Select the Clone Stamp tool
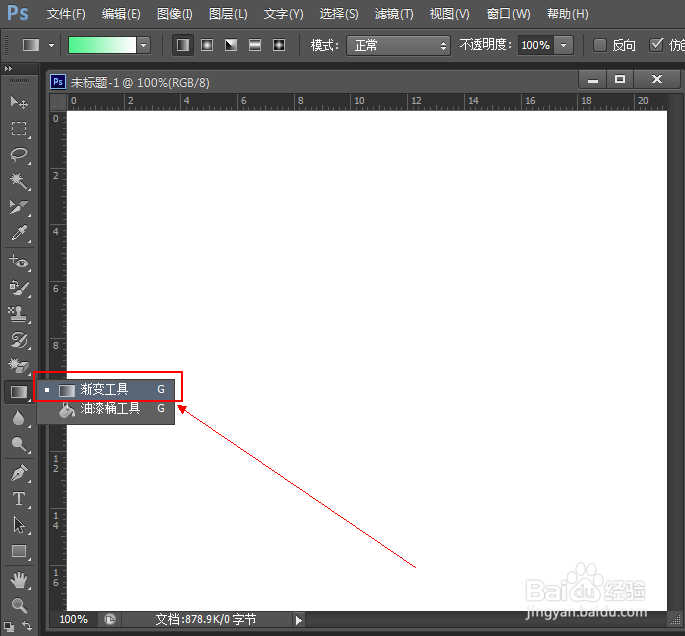 pyautogui.click(x=19, y=314)
